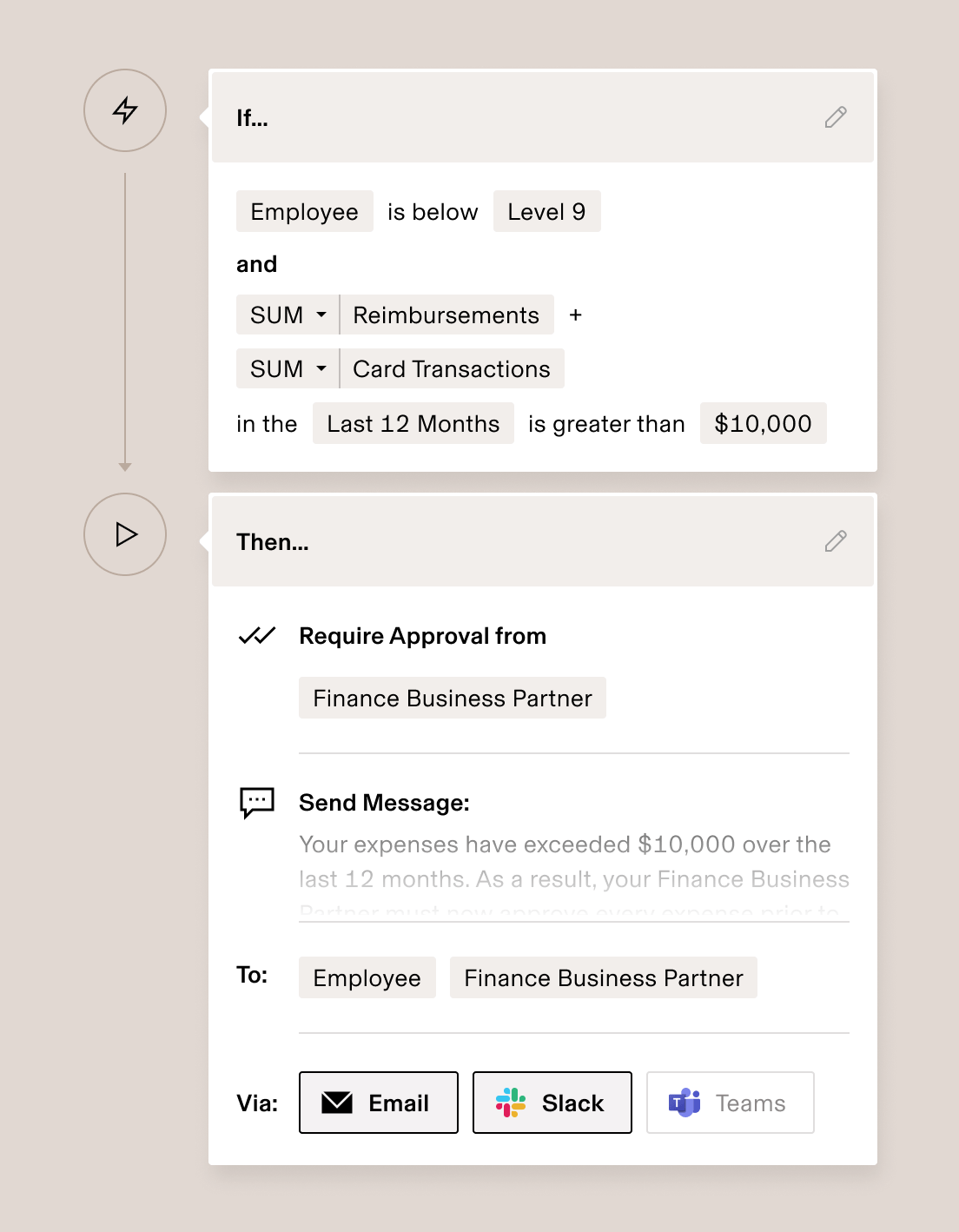Open the SUM dropdown next to Card Transactions

(x=287, y=368)
